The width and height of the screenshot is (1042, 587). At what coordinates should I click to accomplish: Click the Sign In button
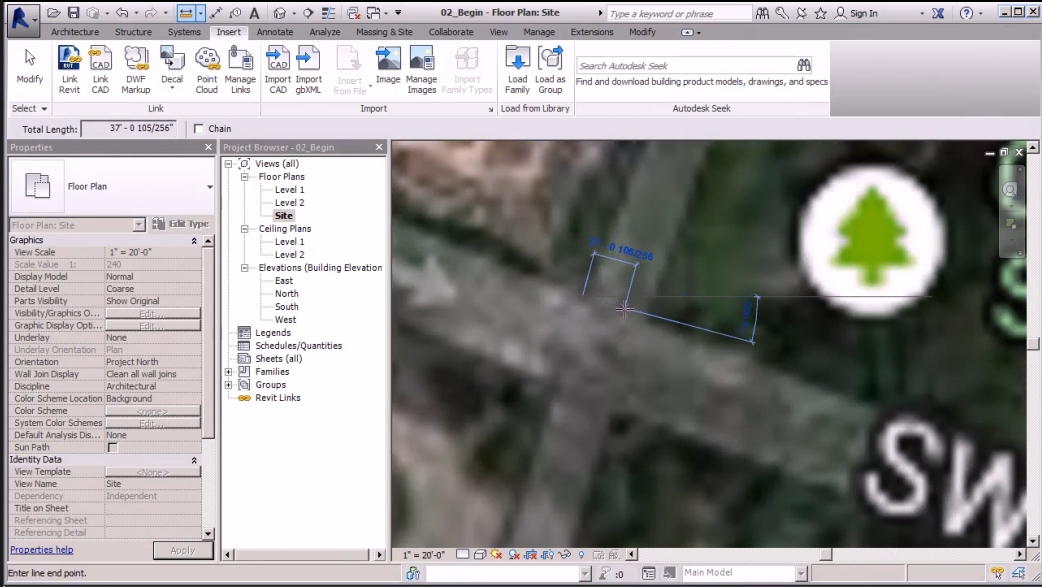point(857,13)
